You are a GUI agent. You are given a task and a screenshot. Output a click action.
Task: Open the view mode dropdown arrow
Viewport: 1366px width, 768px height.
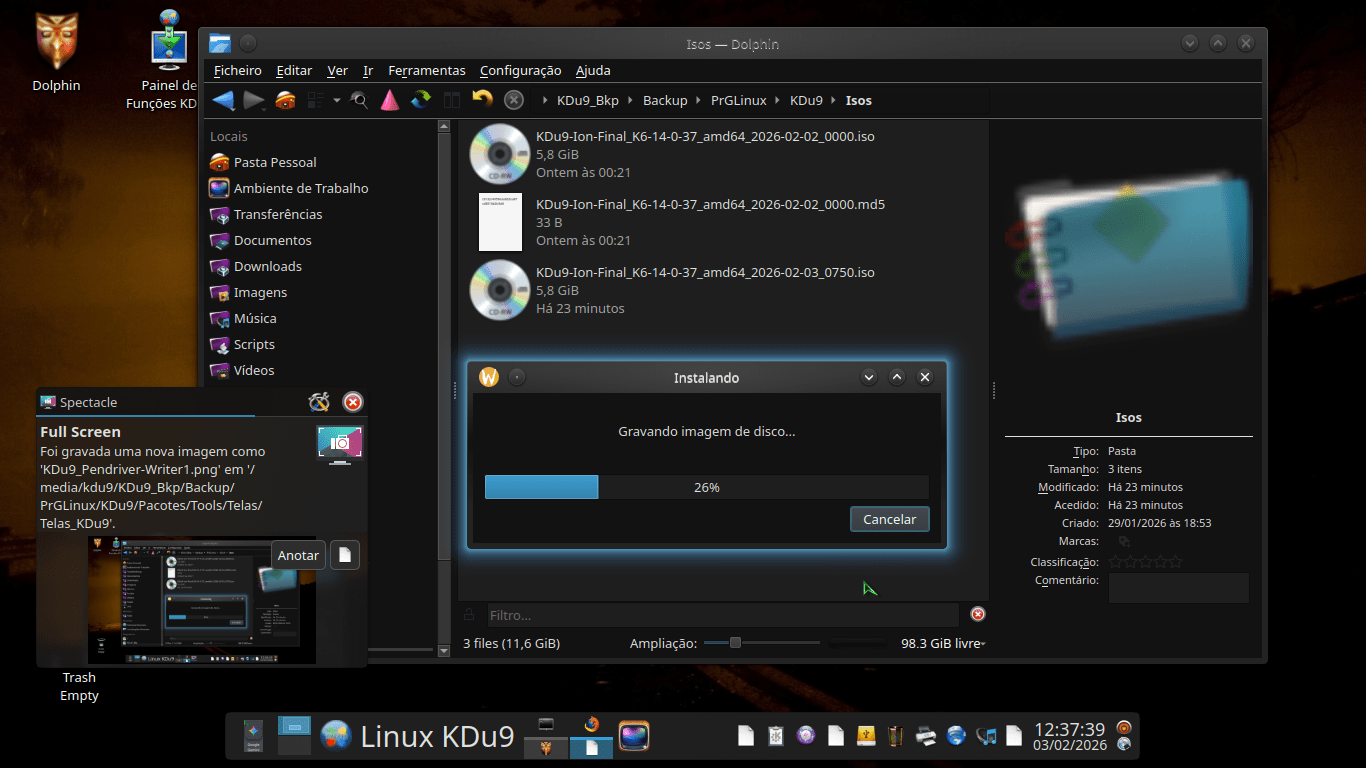tap(337, 100)
